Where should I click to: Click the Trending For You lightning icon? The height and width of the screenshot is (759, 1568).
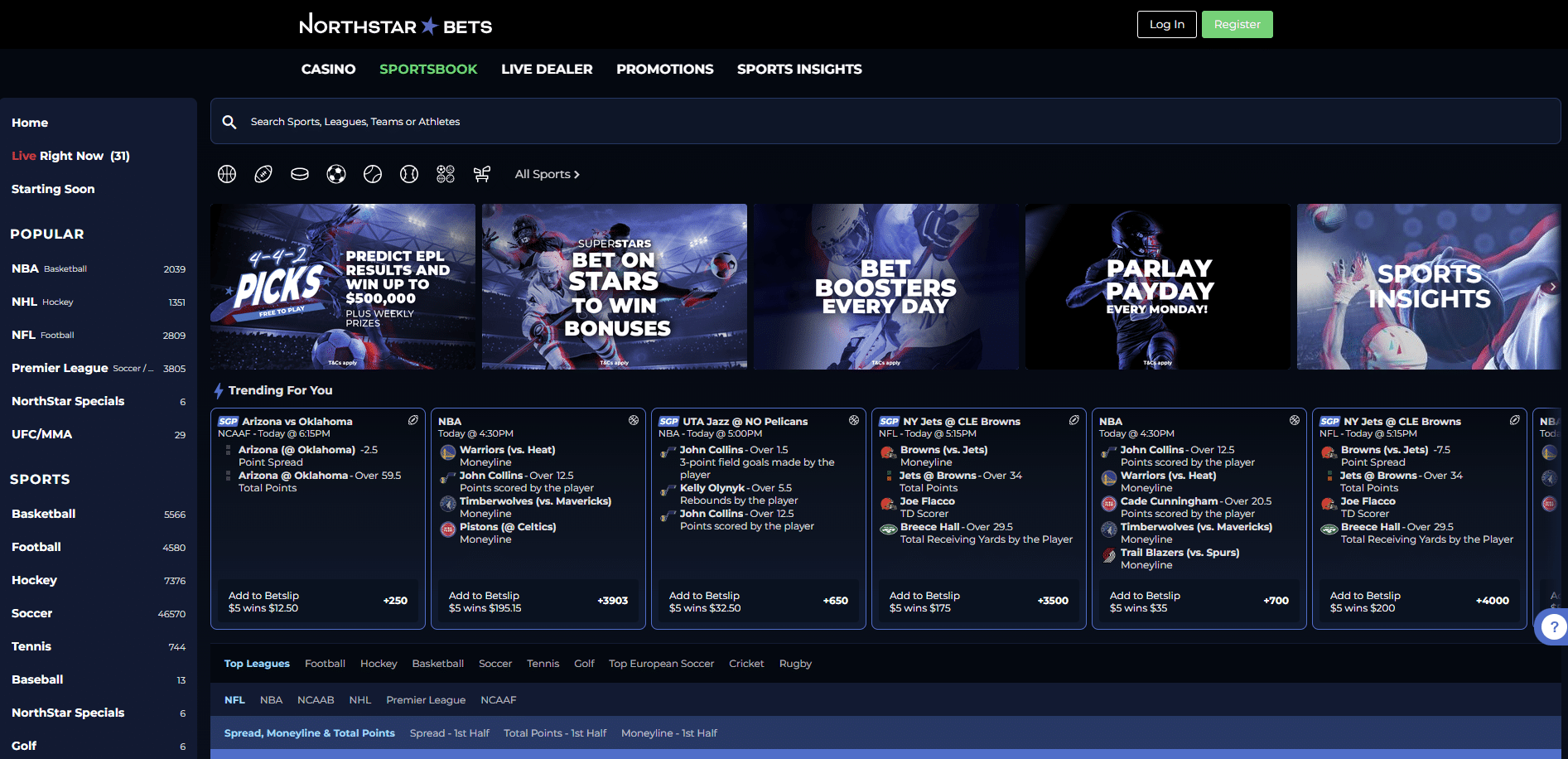click(x=219, y=390)
